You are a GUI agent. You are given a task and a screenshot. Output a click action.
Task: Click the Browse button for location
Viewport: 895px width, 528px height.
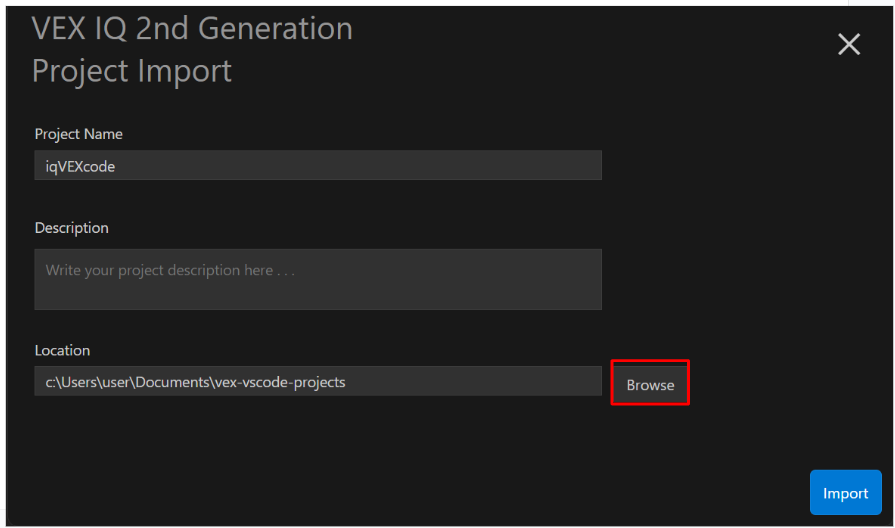click(x=650, y=384)
